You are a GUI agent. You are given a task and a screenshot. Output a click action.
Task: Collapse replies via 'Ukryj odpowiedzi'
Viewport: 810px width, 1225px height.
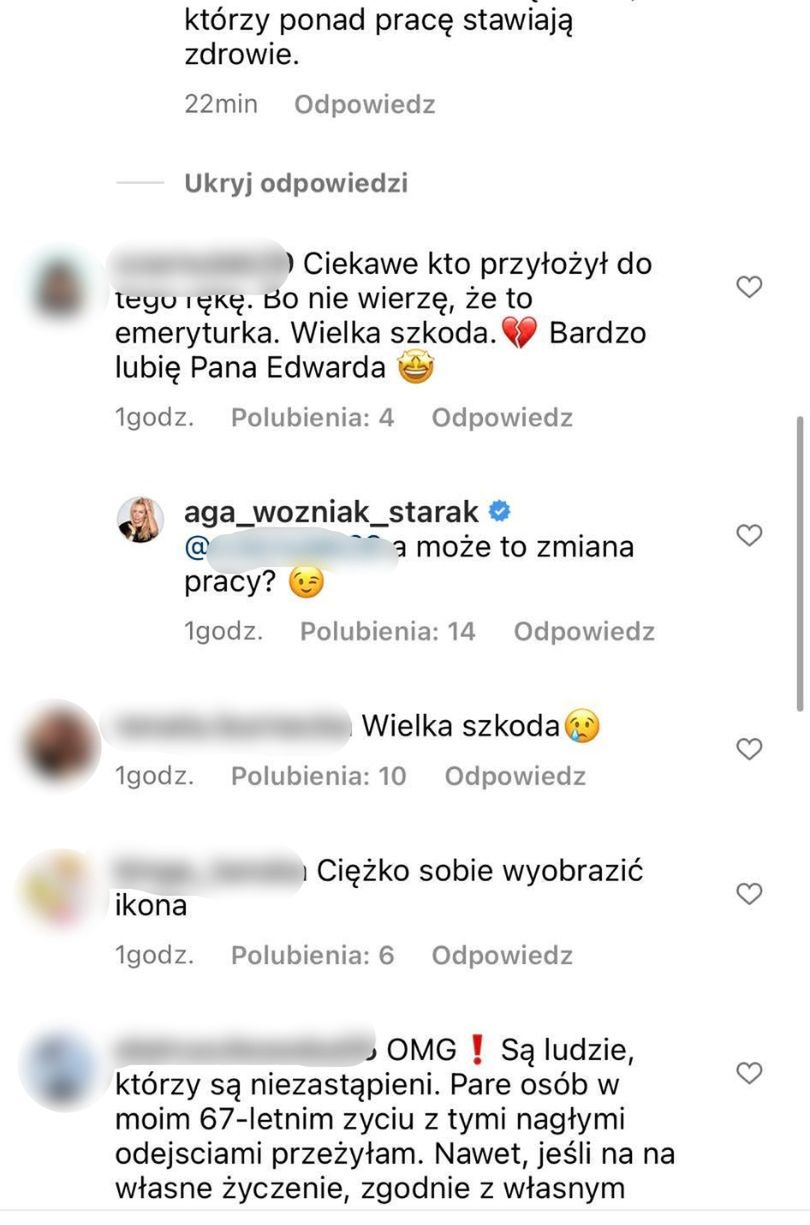coord(295,184)
